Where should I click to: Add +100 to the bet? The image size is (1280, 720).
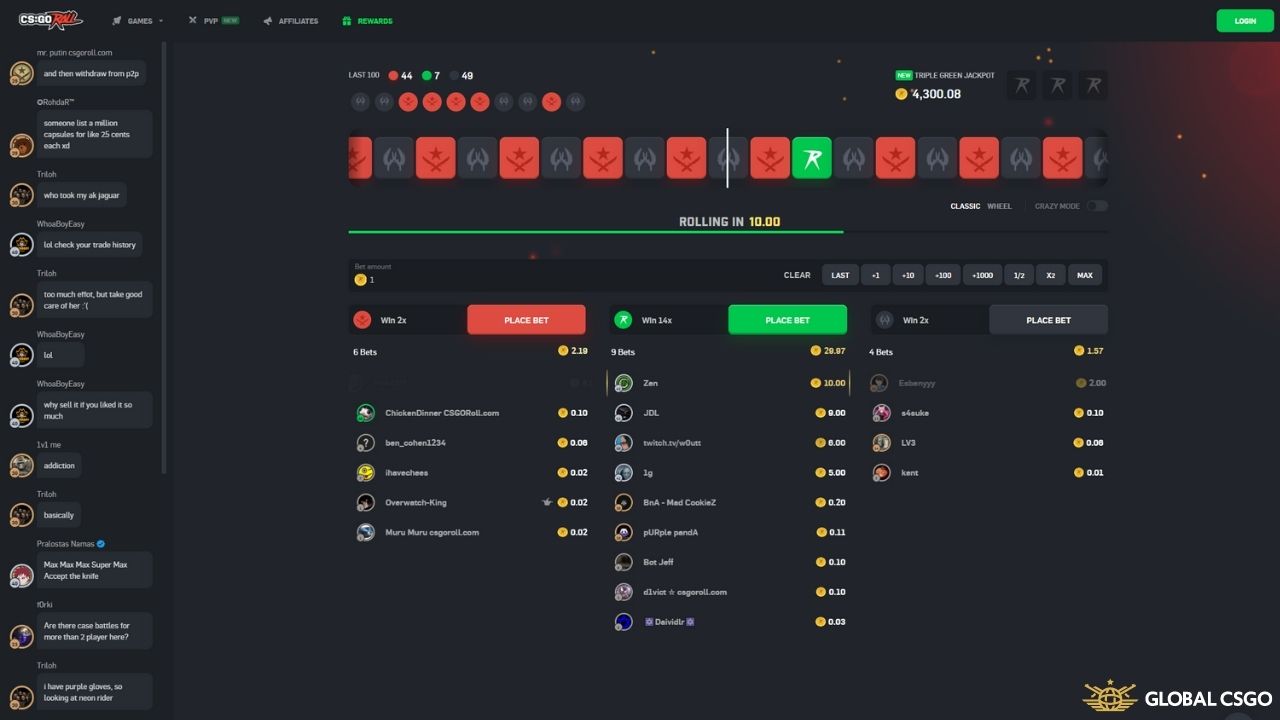(x=943, y=275)
